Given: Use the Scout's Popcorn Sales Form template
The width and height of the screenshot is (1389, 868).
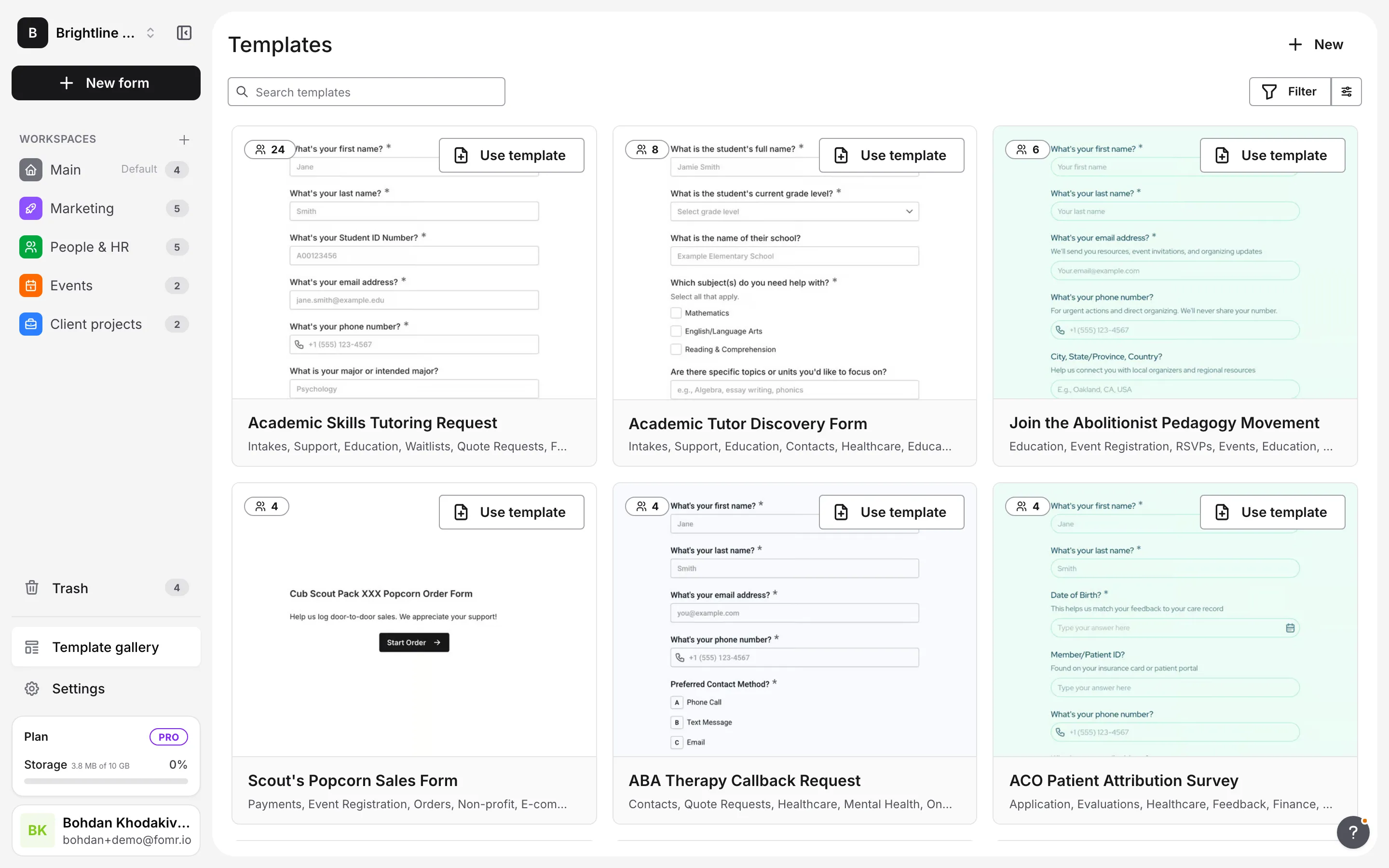Looking at the screenshot, I should tap(511, 512).
